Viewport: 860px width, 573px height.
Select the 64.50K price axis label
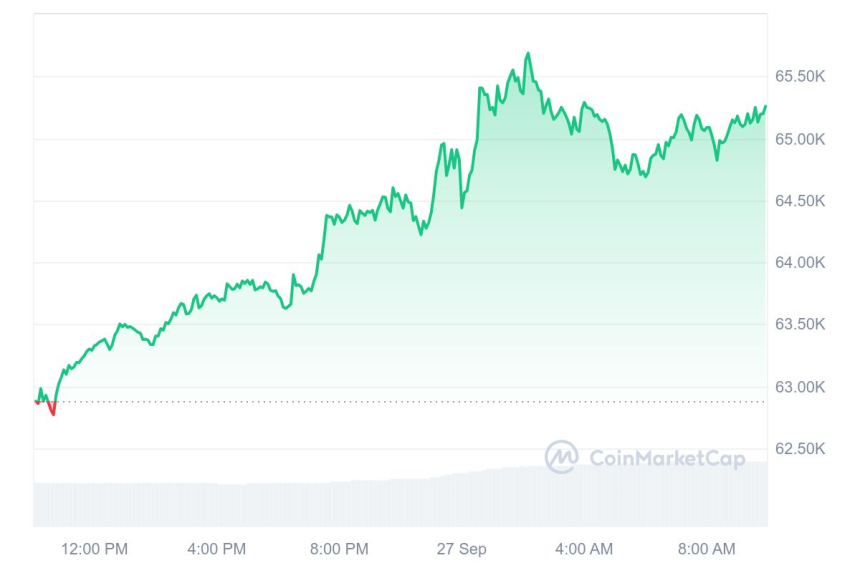click(x=800, y=201)
